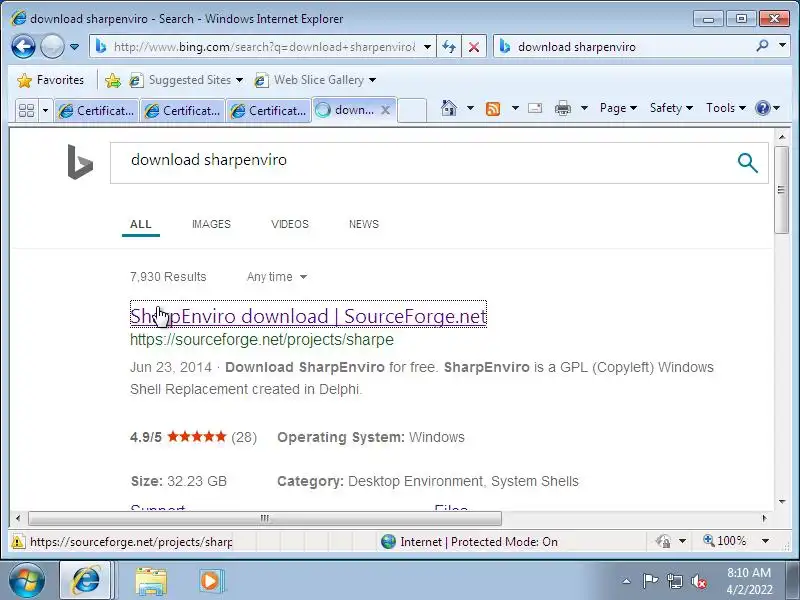
Task: Open the Favorites star button
Action: pyautogui.click(x=50, y=80)
